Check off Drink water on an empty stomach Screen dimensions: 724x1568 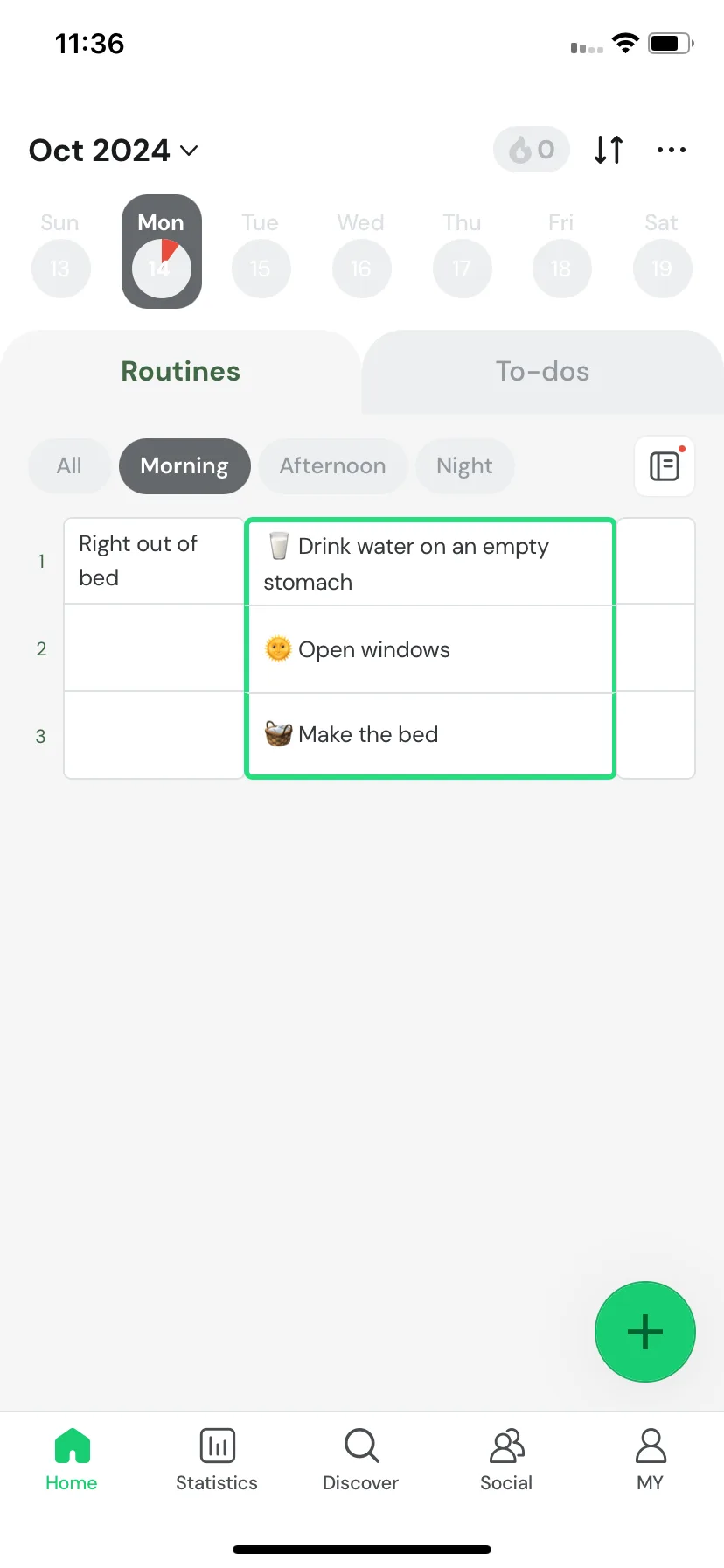tap(430, 563)
